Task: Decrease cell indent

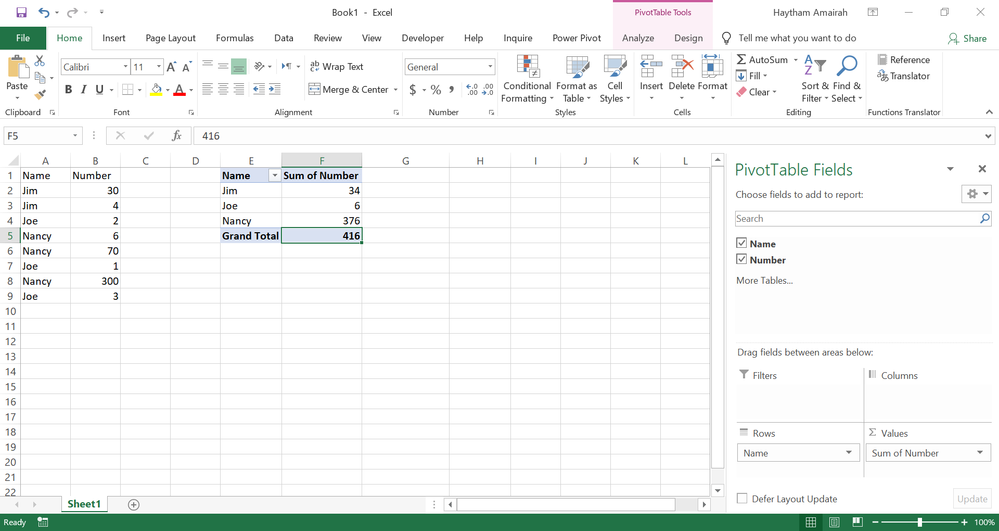Action: click(x=259, y=90)
